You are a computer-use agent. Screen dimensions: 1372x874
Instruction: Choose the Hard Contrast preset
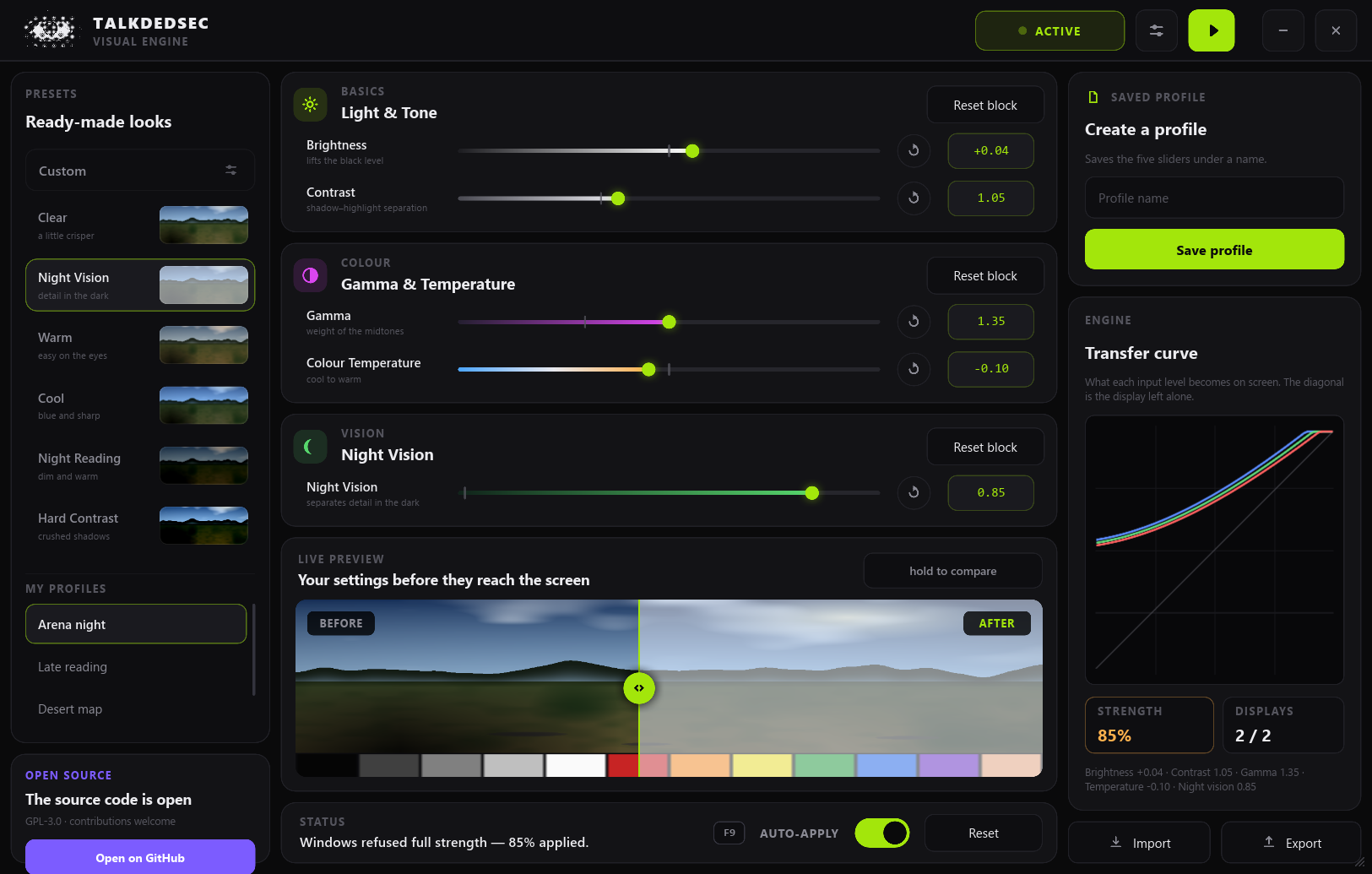point(140,526)
